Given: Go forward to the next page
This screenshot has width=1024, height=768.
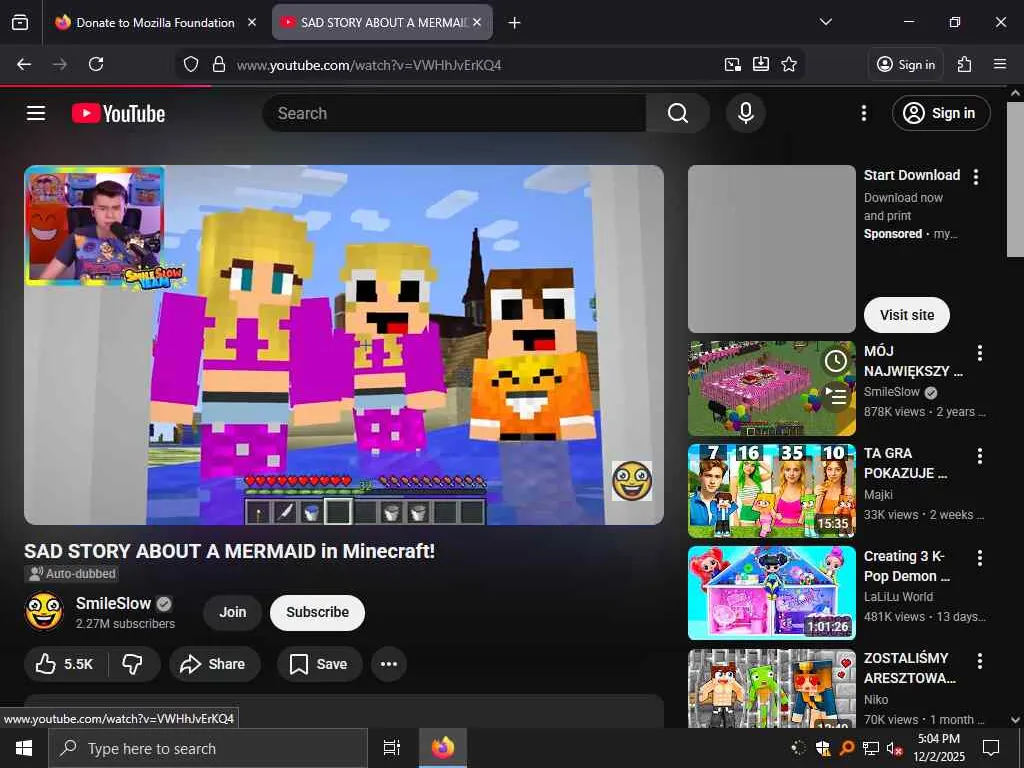Looking at the screenshot, I should pos(60,64).
